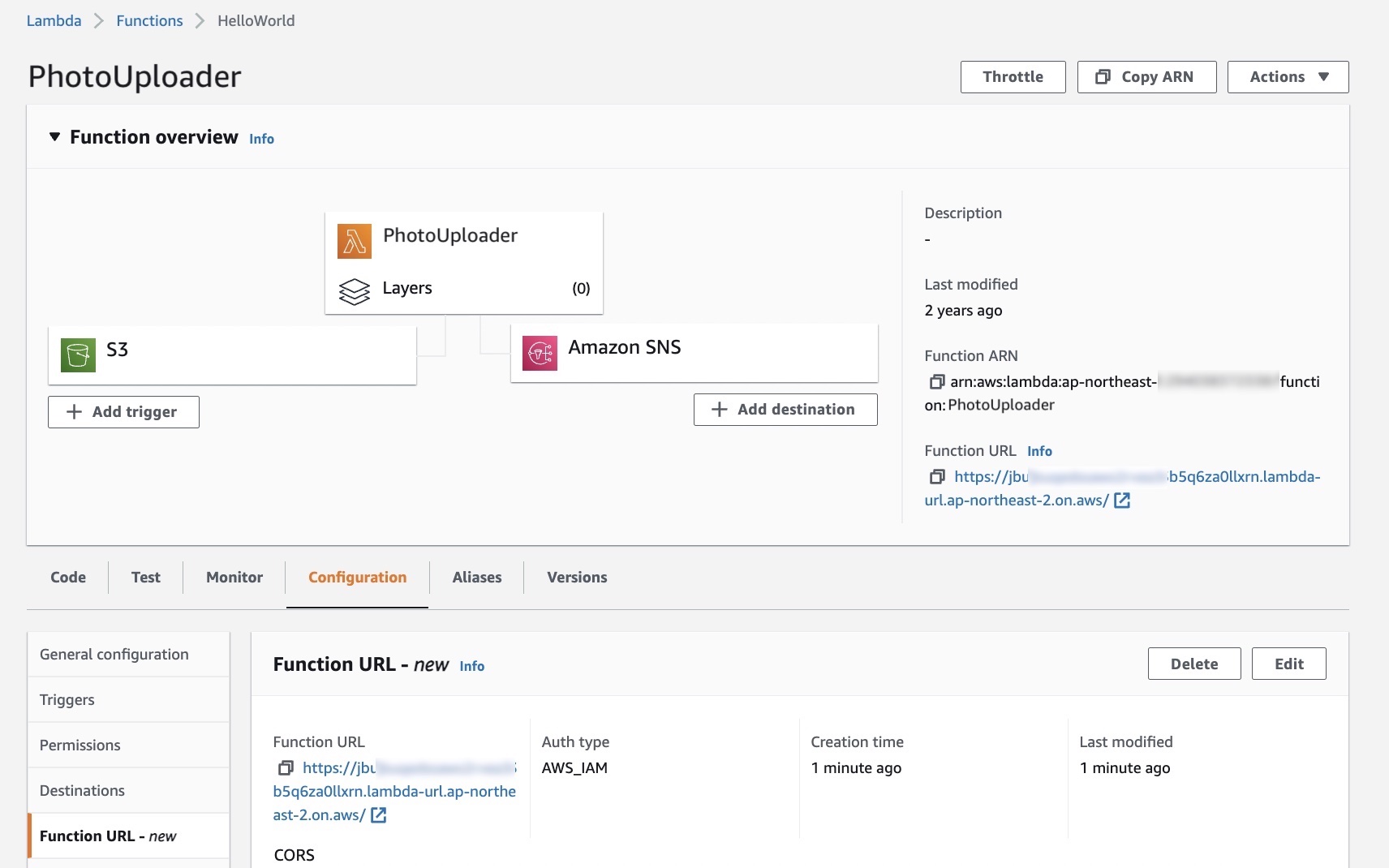Click the Add trigger button
This screenshot has width=1389, height=868.
point(123,412)
